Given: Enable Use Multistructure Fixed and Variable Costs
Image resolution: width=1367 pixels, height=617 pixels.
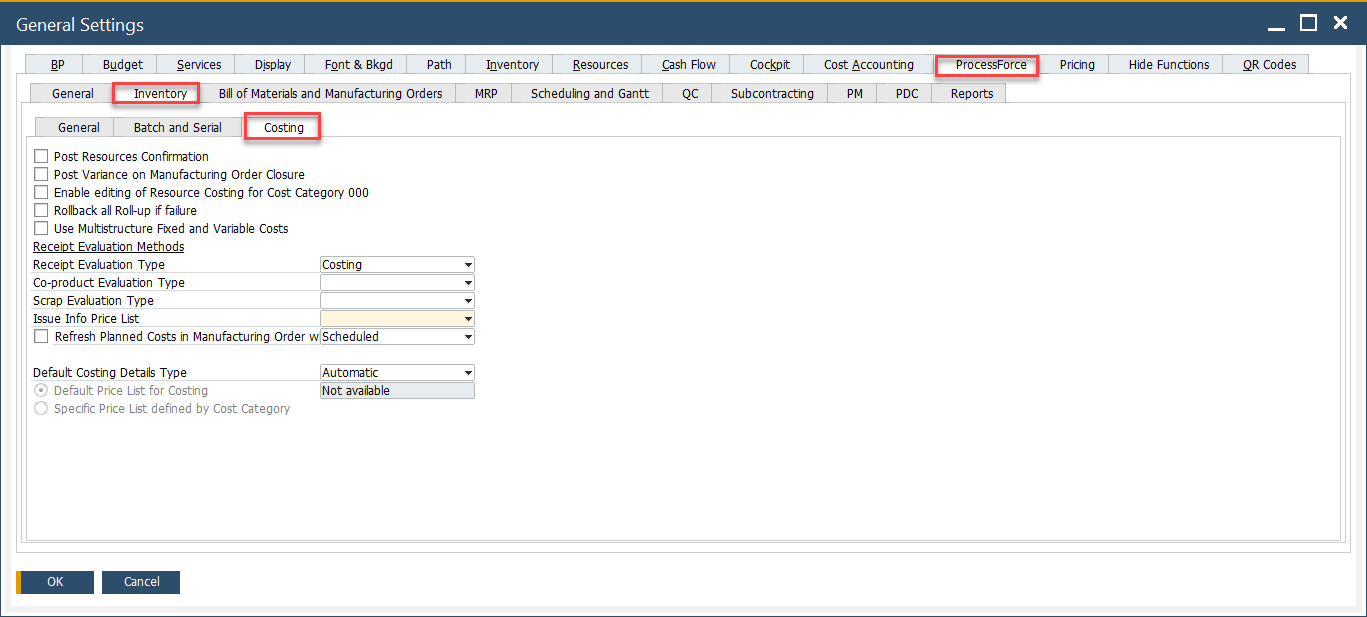Looking at the screenshot, I should pyautogui.click(x=41, y=229).
